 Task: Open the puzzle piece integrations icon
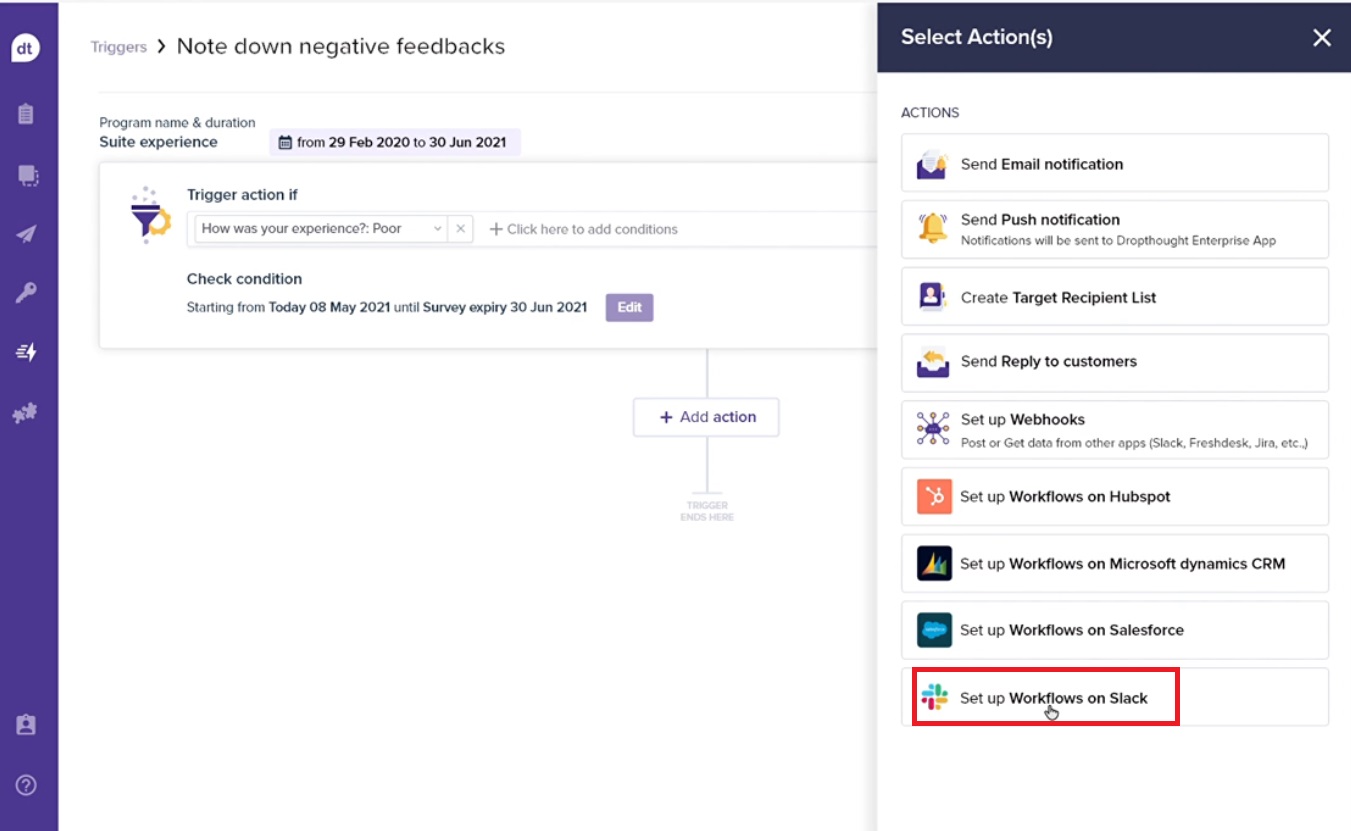[27, 412]
